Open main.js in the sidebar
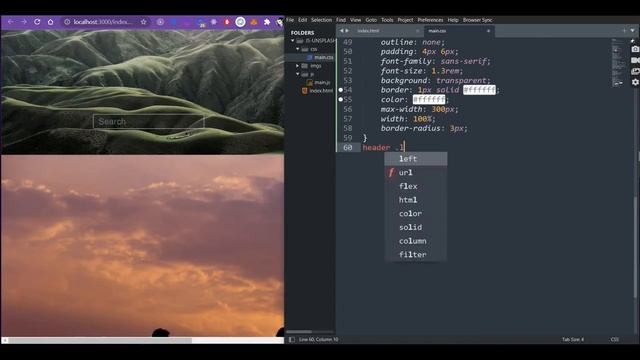Screen dimensions: 640x360 322,82
